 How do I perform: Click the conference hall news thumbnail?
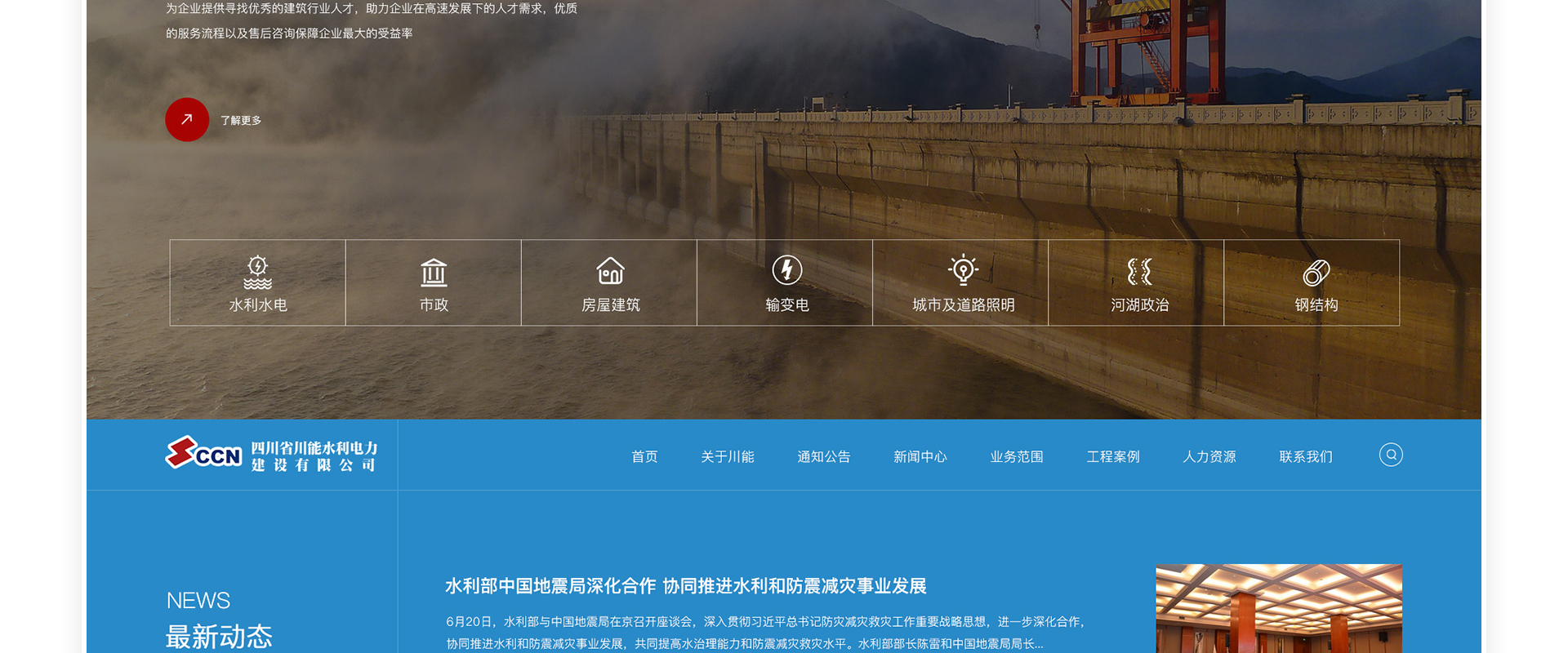(1278, 609)
